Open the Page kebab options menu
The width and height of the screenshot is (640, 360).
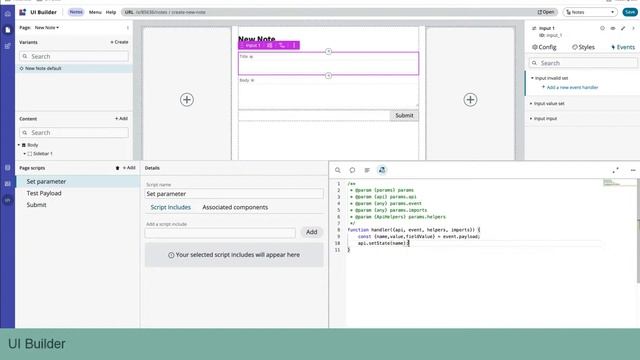coord(128,28)
